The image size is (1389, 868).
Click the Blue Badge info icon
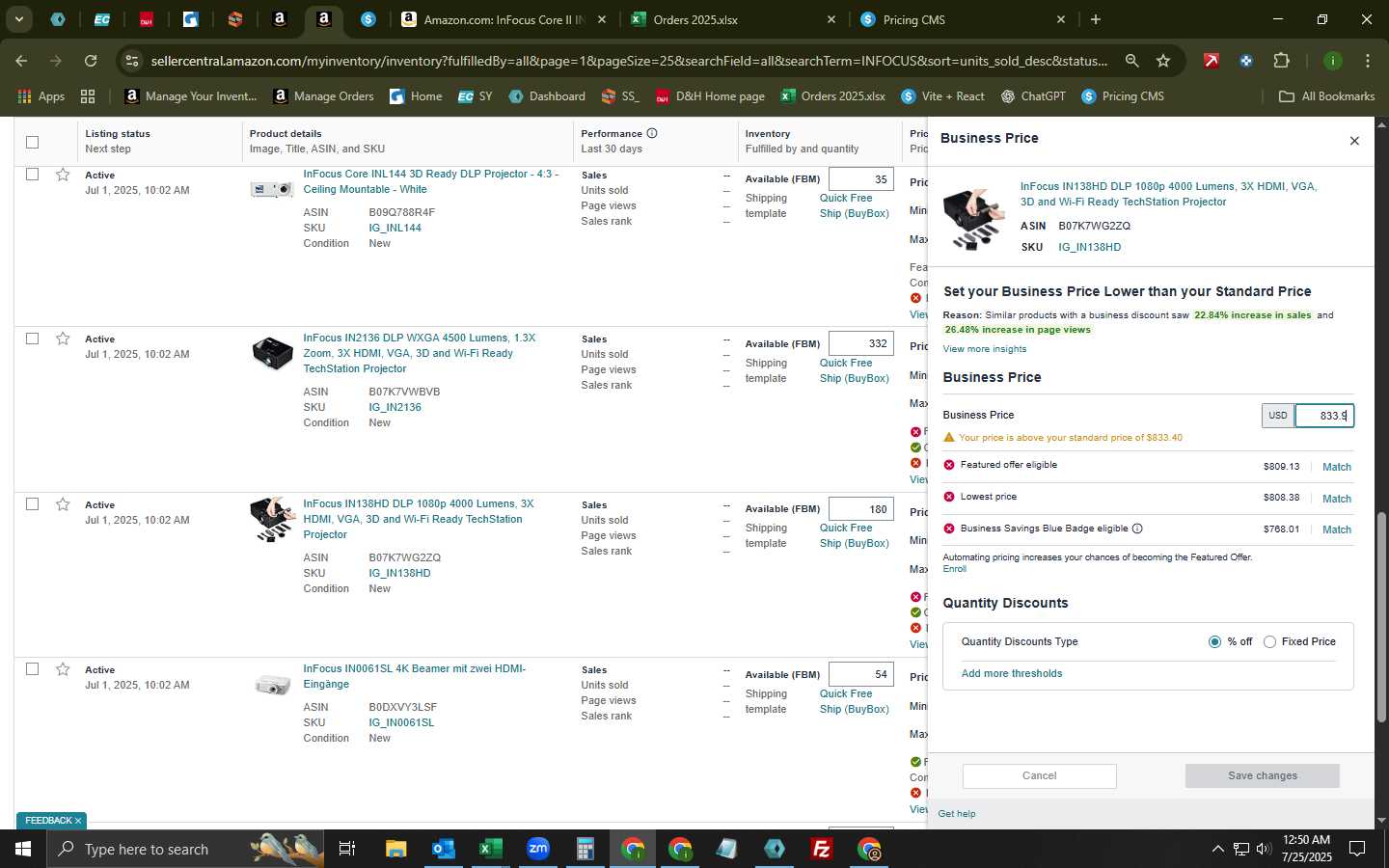click(1137, 529)
